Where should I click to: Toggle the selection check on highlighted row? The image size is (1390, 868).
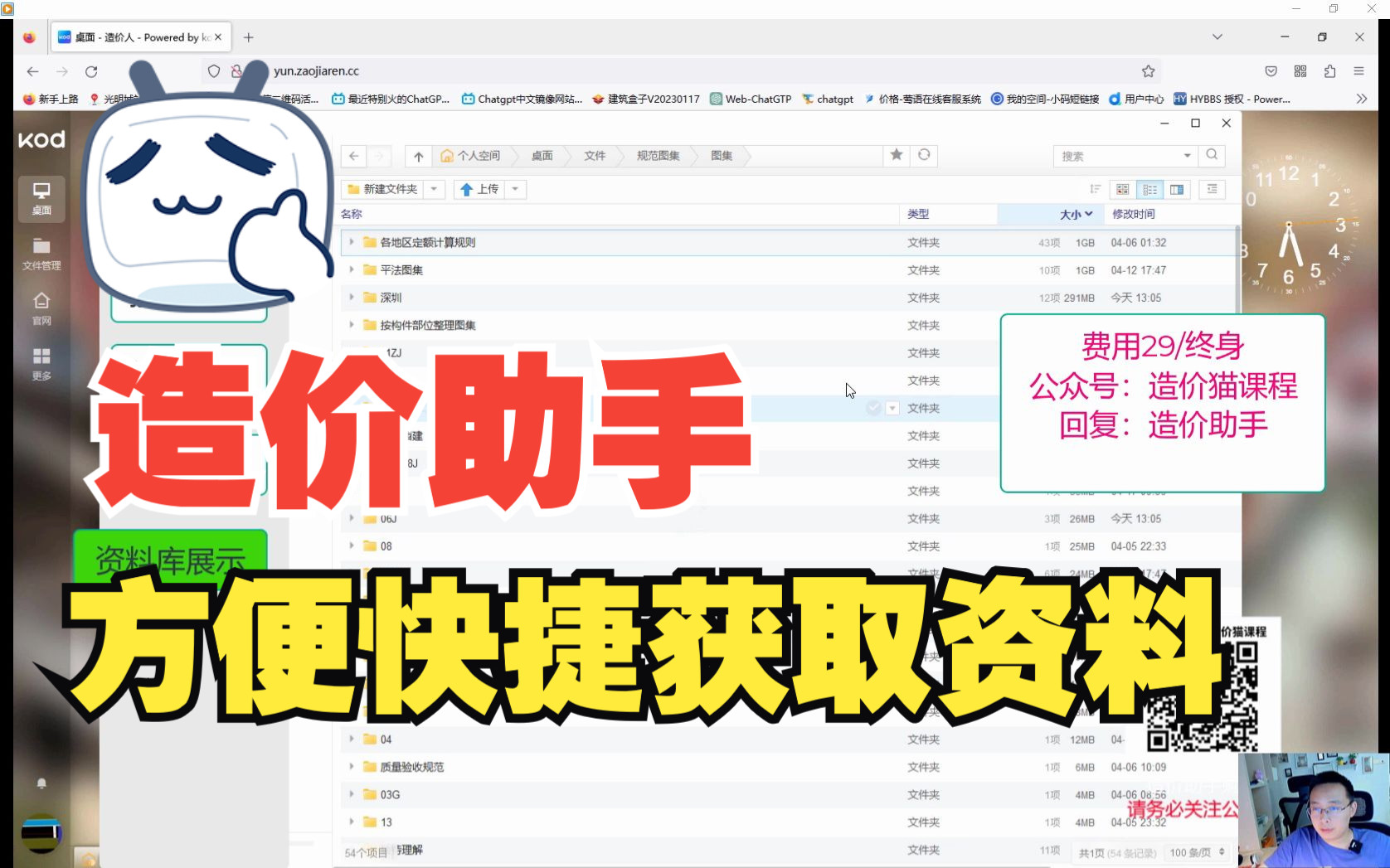[873, 408]
